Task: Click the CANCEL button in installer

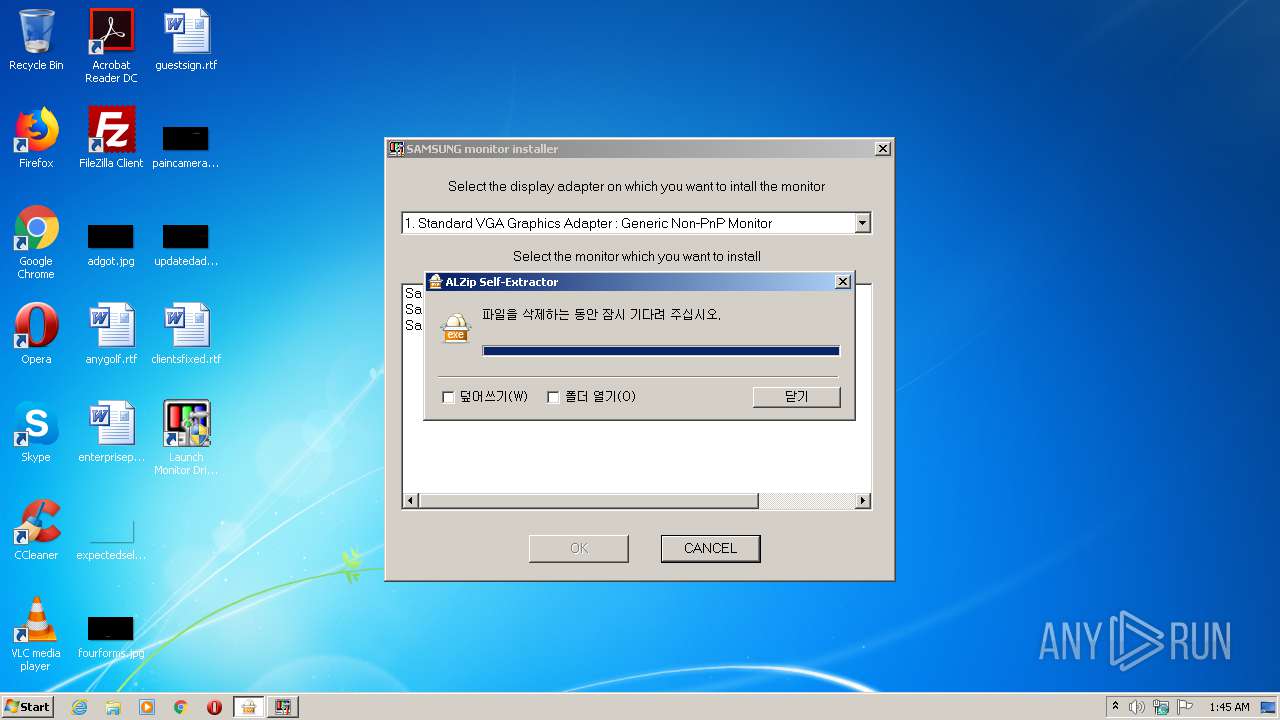Action: click(710, 548)
